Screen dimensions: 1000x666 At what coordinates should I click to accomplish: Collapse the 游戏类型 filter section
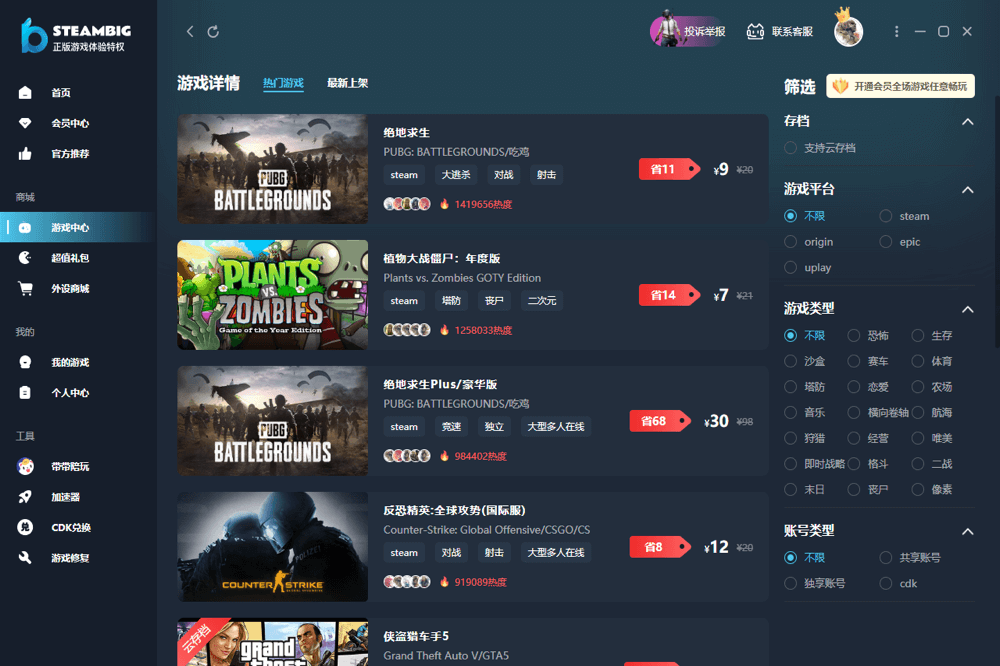coord(967,310)
